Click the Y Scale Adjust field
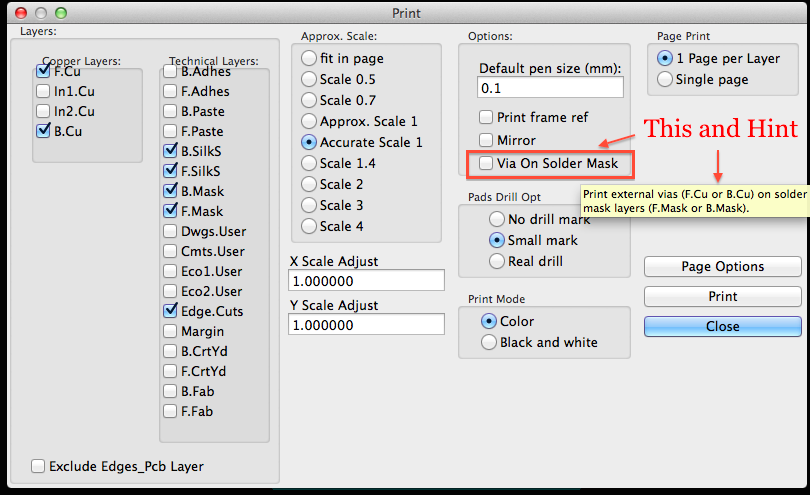 pos(366,324)
